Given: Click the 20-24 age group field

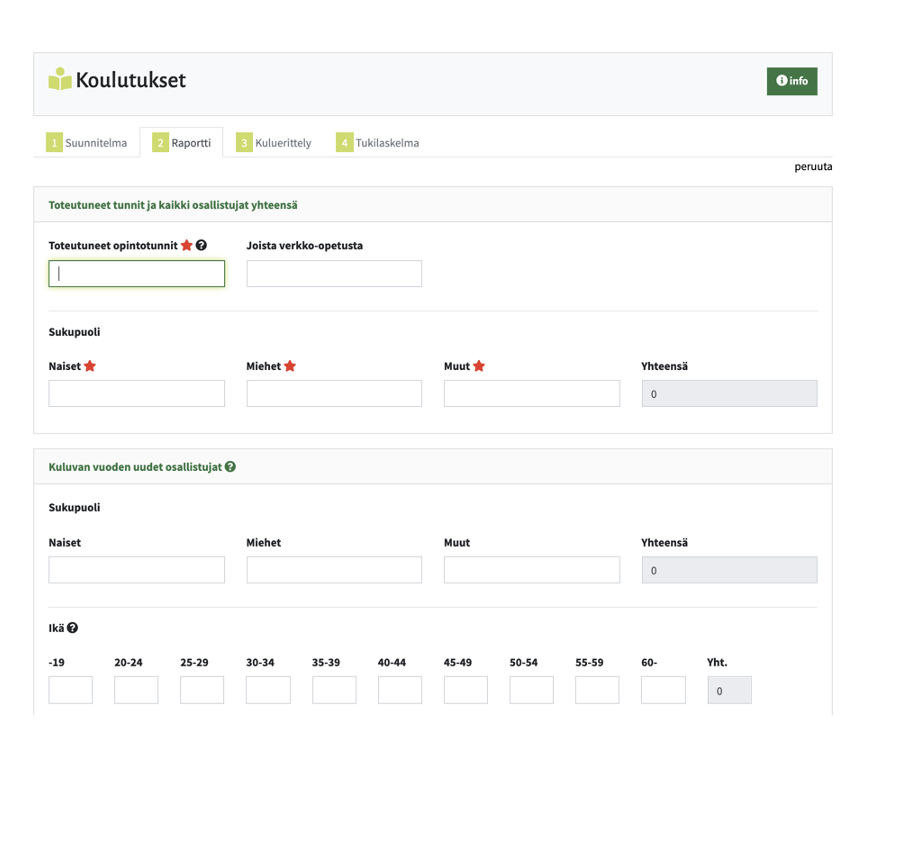Looking at the screenshot, I should coord(136,690).
